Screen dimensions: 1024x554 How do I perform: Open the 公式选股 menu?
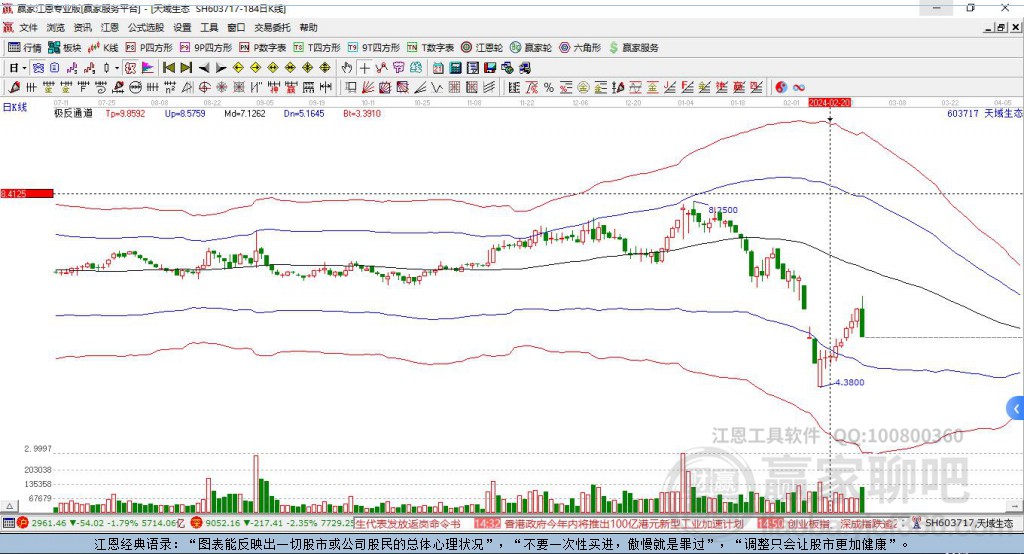click(146, 27)
